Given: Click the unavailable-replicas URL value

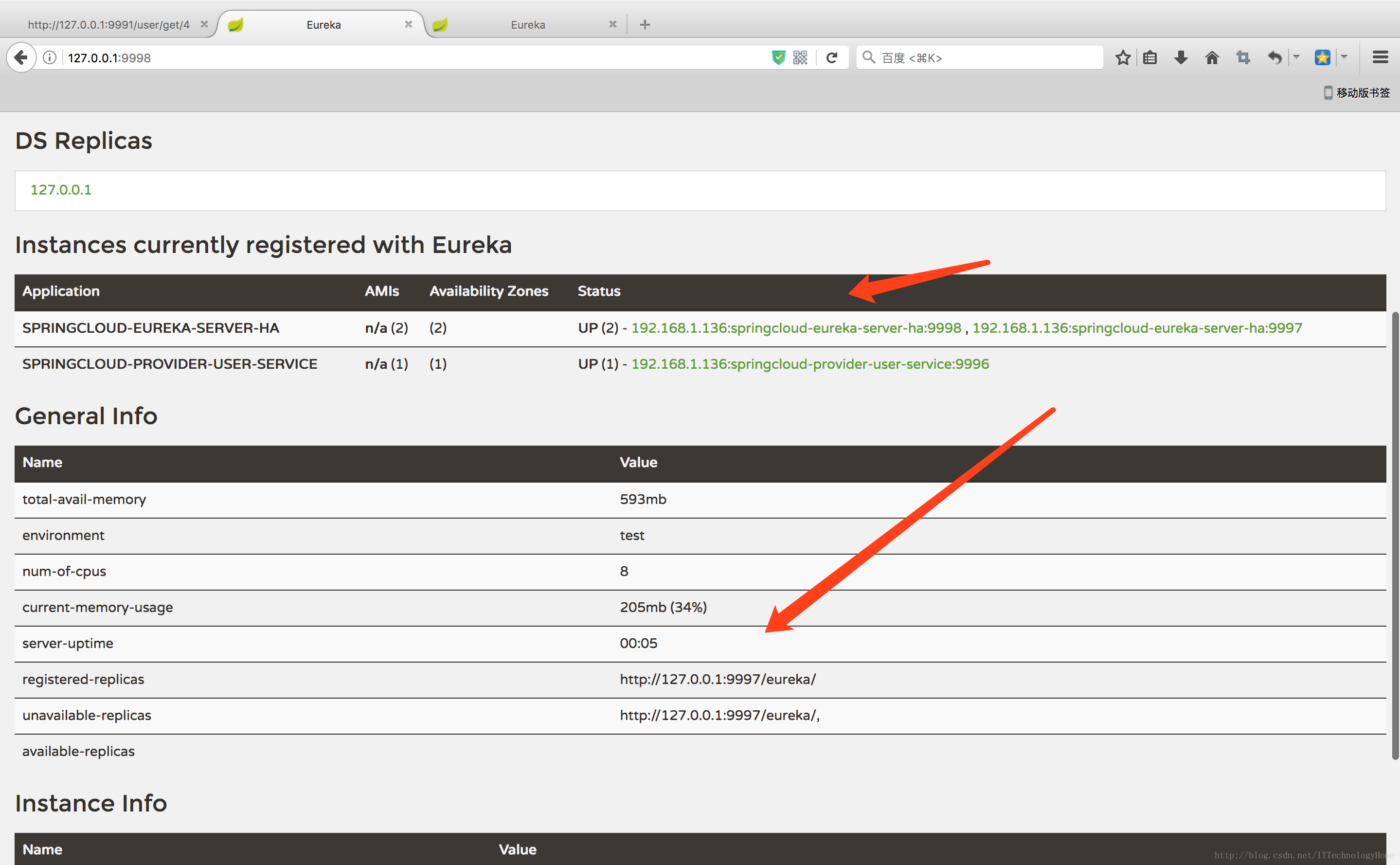Looking at the screenshot, I should click(719, 715).
